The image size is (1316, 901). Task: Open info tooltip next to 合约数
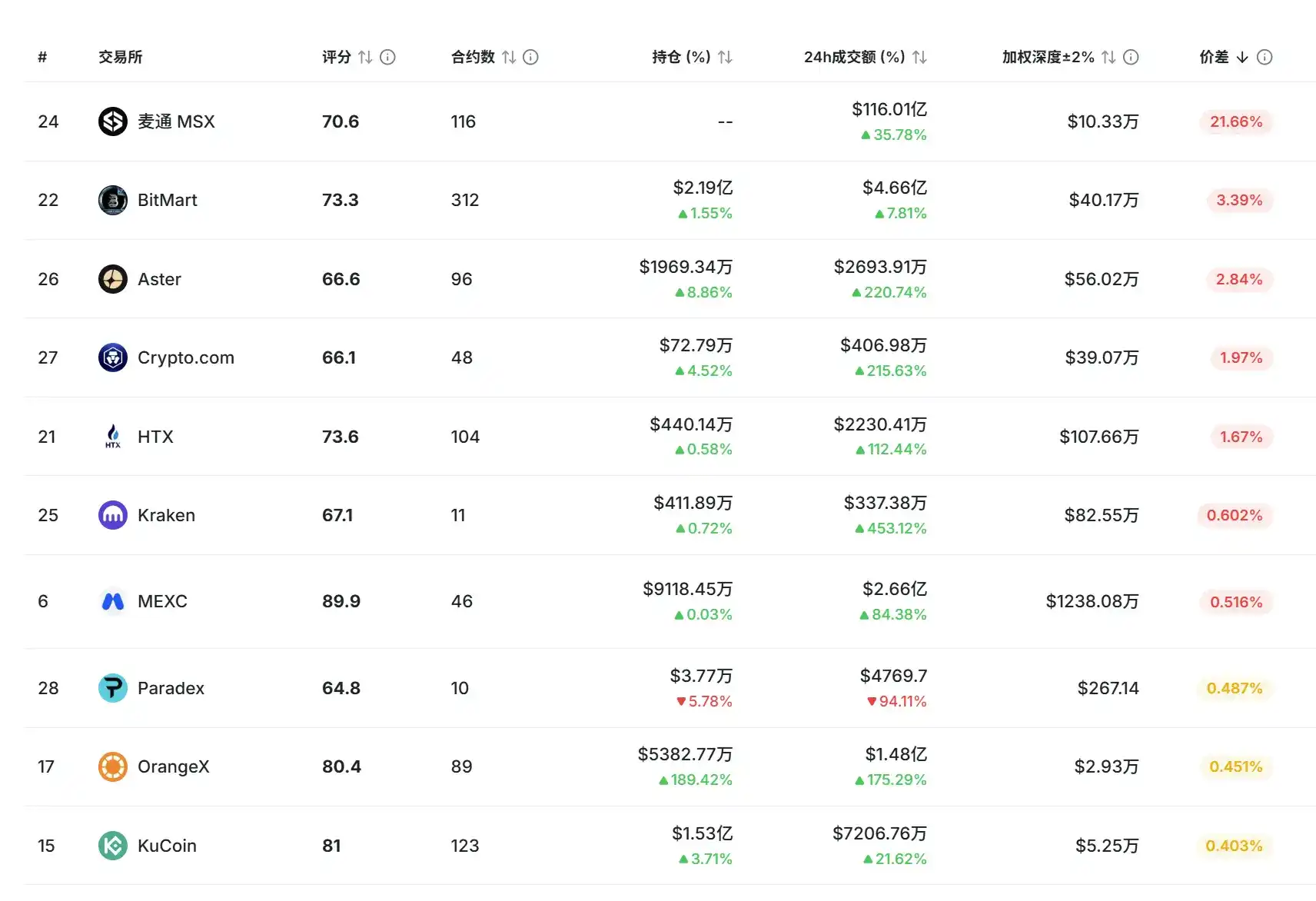click(530, 57)
